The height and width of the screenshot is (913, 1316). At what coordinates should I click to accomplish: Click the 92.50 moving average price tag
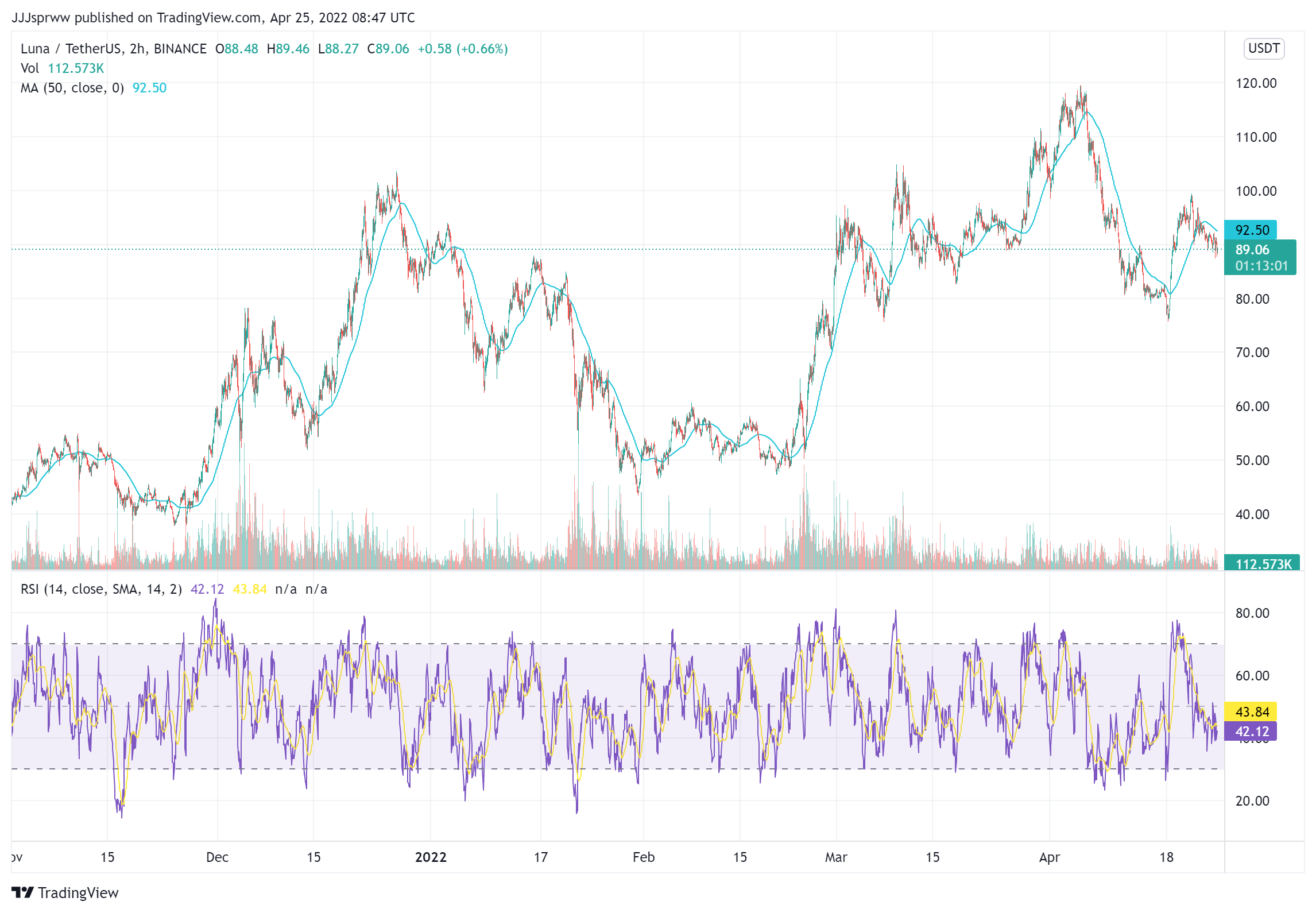(1251, 230)
